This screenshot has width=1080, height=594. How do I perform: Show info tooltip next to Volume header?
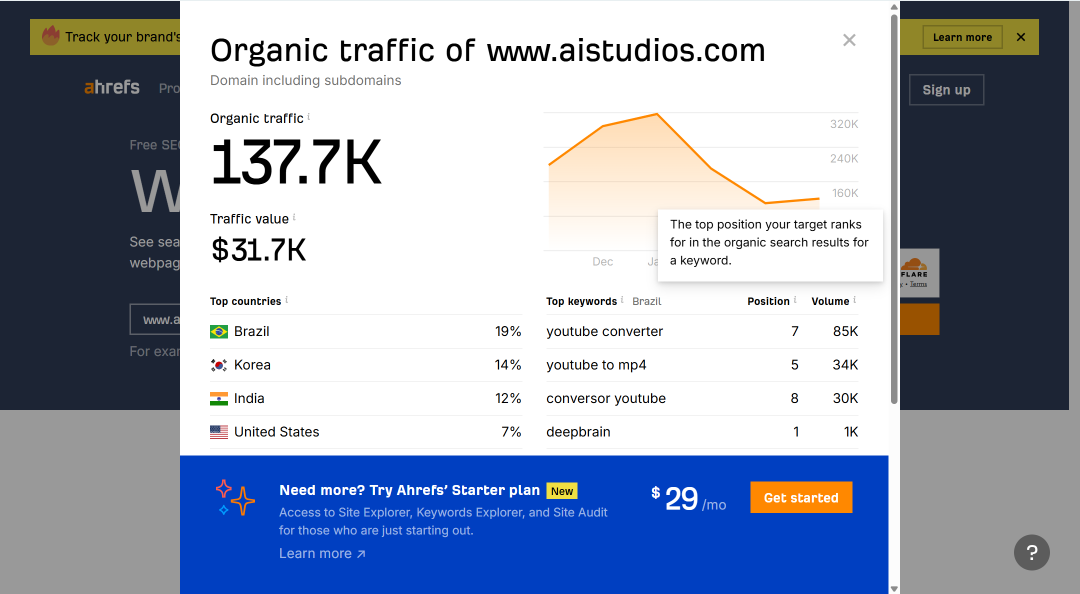coord(855,300)
